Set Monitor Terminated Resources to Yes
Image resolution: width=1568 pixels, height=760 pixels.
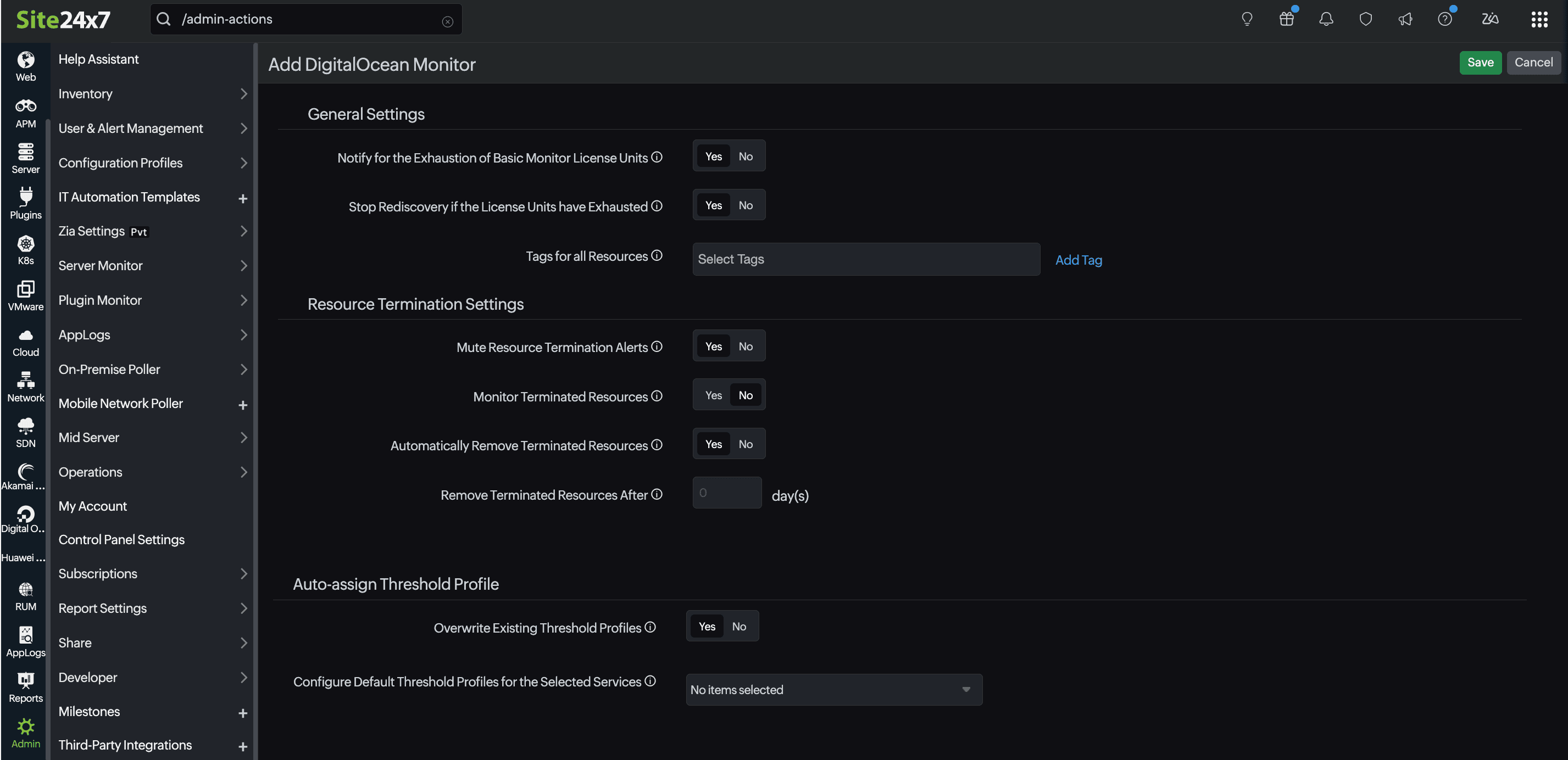(713, 394)
